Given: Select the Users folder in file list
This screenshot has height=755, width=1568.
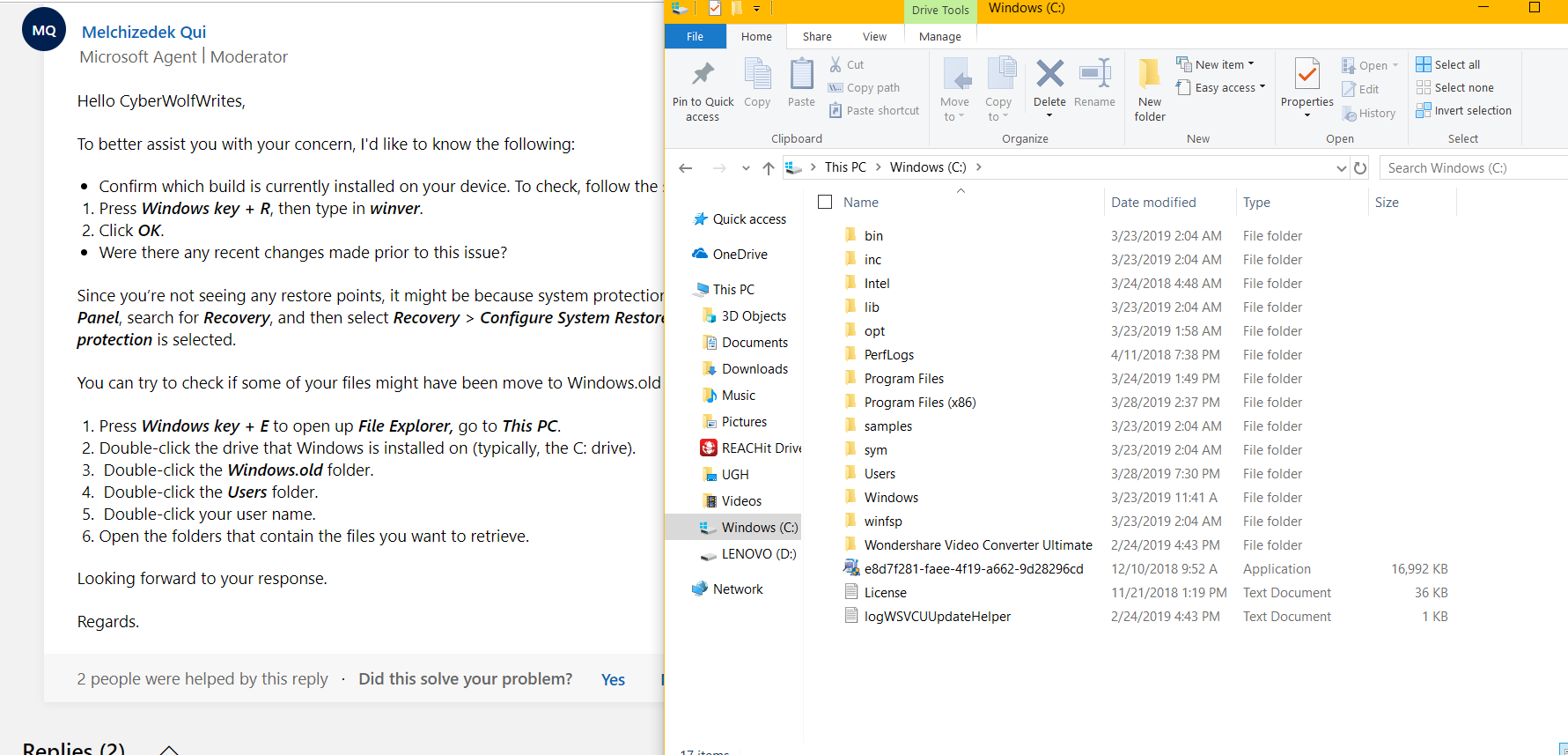Looking at the screenshot, I should tap(880, 473).
